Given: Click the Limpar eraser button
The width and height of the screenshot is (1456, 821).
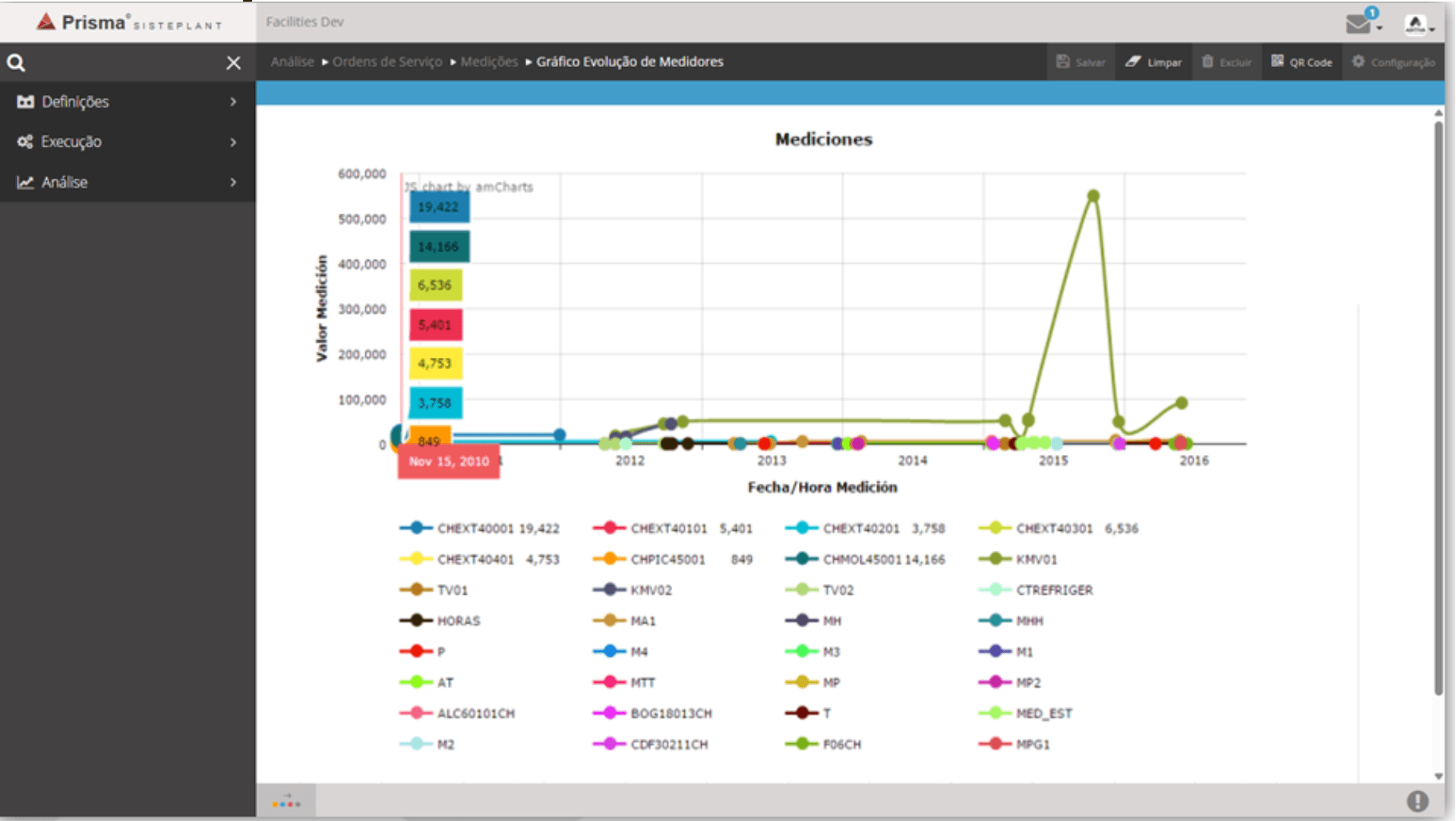Looking at the screenshot, I should tap(1153, 62).
